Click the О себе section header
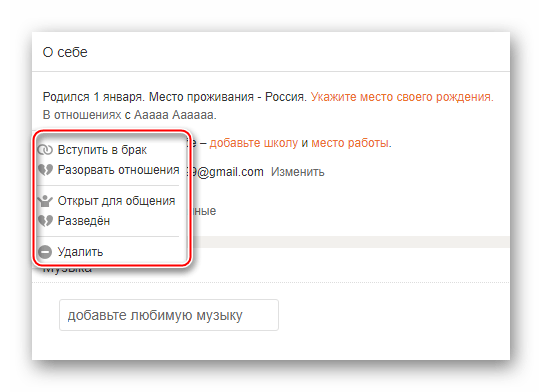 65,52
